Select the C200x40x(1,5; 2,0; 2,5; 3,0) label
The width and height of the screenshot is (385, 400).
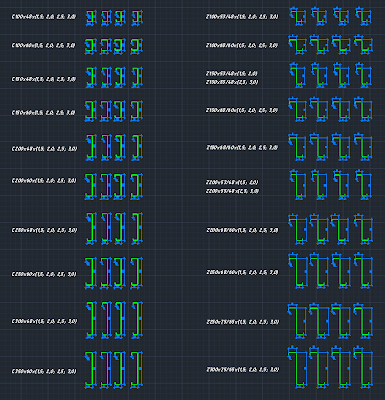[44, 149]
